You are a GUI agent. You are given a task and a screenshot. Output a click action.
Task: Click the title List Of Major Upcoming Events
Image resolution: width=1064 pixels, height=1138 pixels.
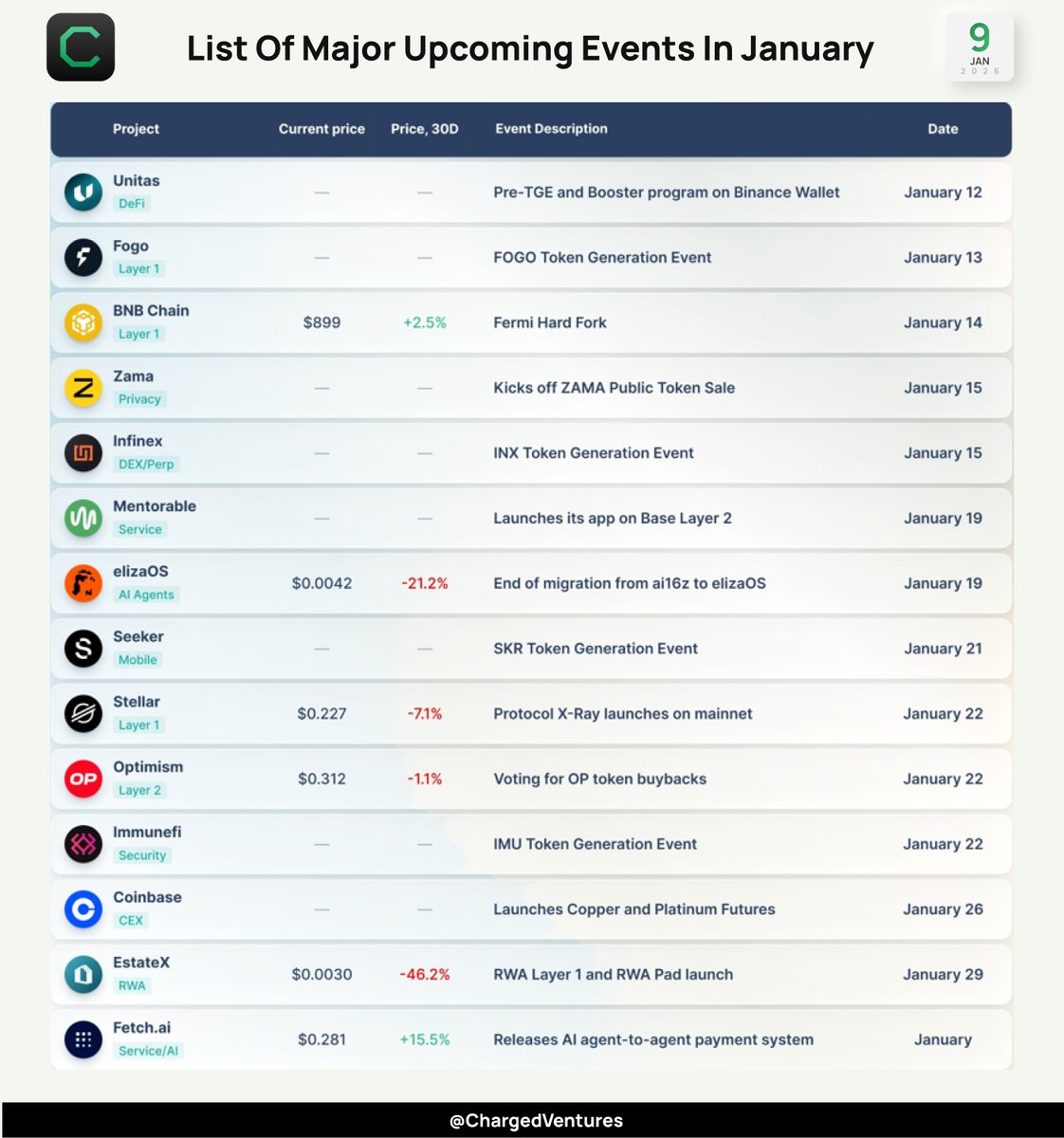(530, 48)
